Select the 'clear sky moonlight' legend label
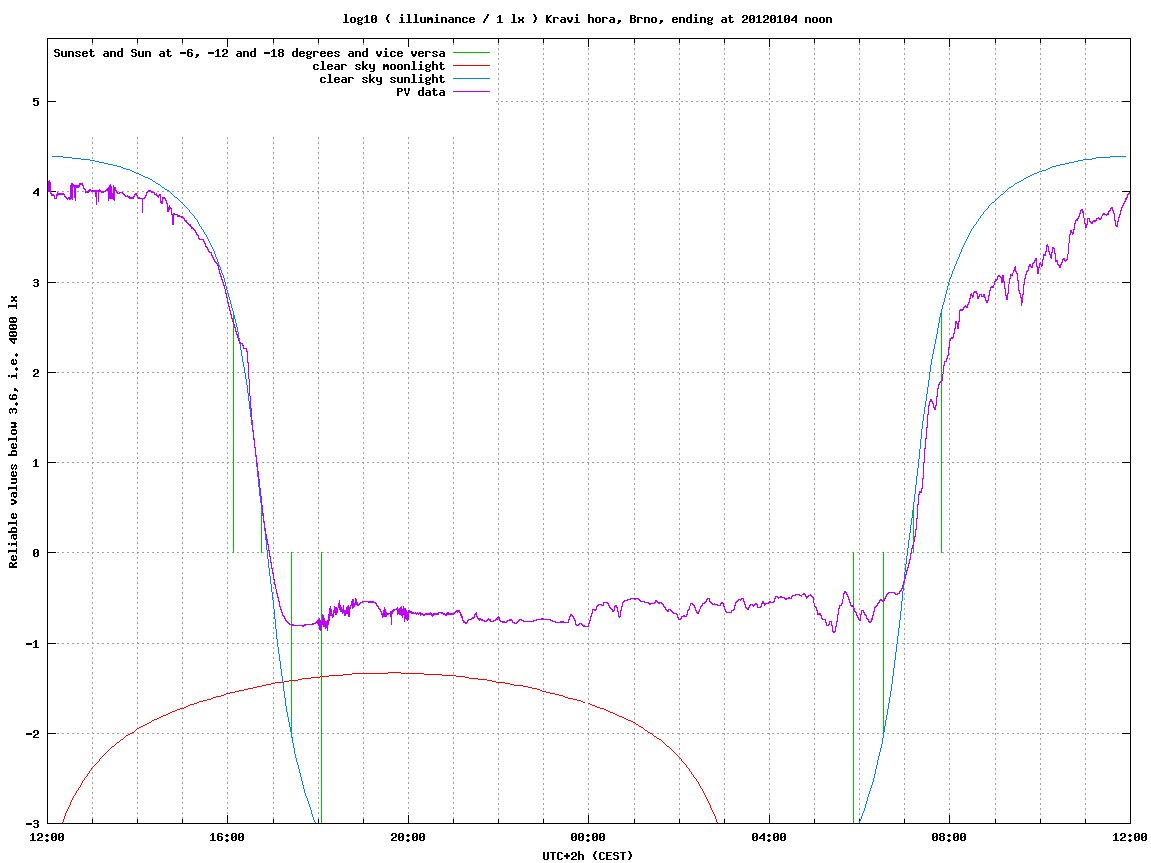 click(379, 66)
